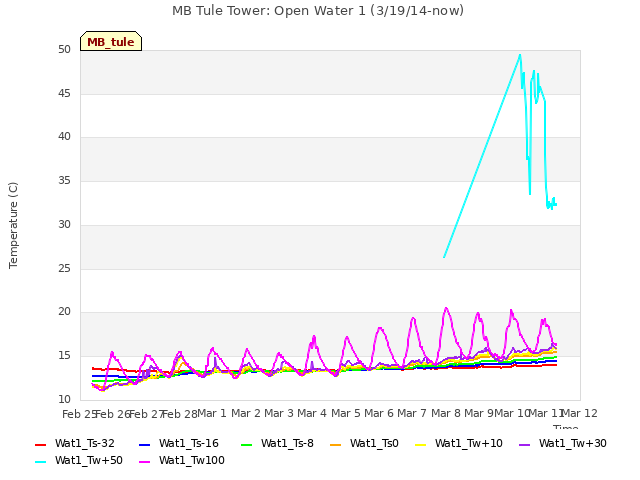Click the cyan line's Mar 8 start
640x480 pixels.
coord(444,257)
